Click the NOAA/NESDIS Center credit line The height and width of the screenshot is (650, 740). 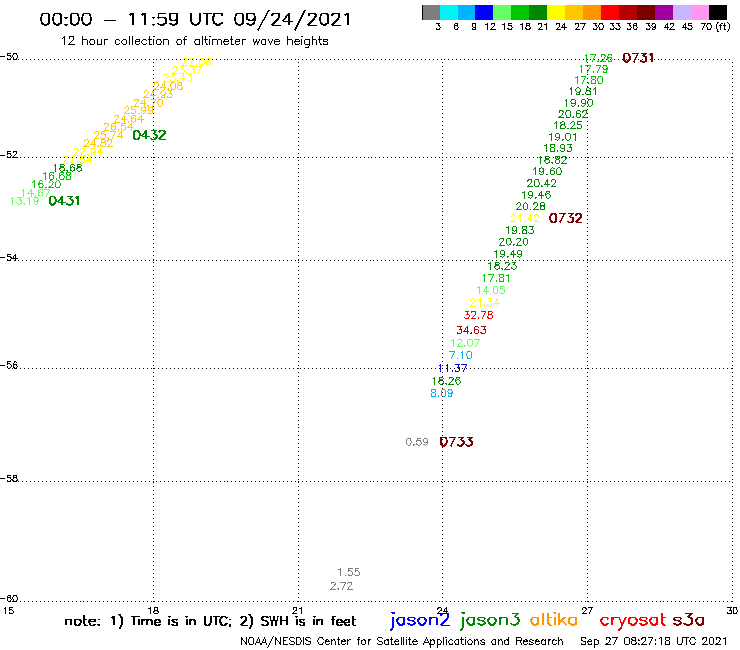(x=402, y=641)
